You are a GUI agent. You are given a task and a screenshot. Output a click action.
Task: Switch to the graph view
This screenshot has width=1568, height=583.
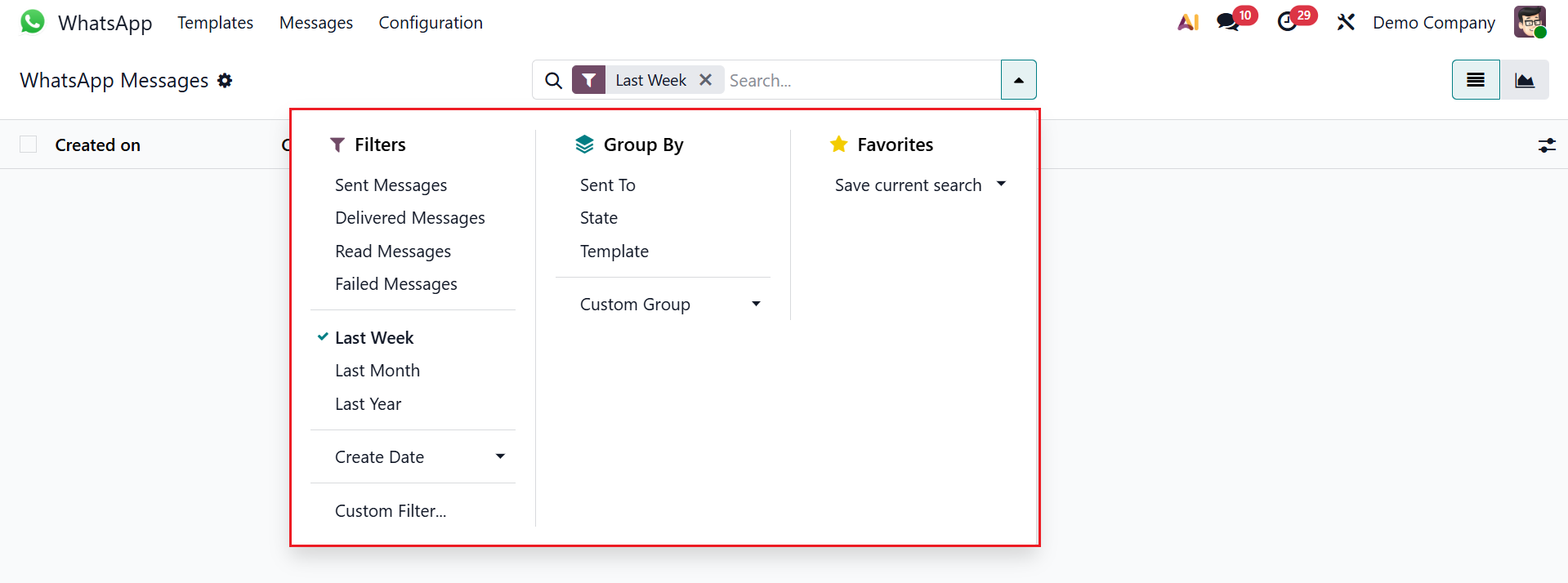[x=1524, y=80]
